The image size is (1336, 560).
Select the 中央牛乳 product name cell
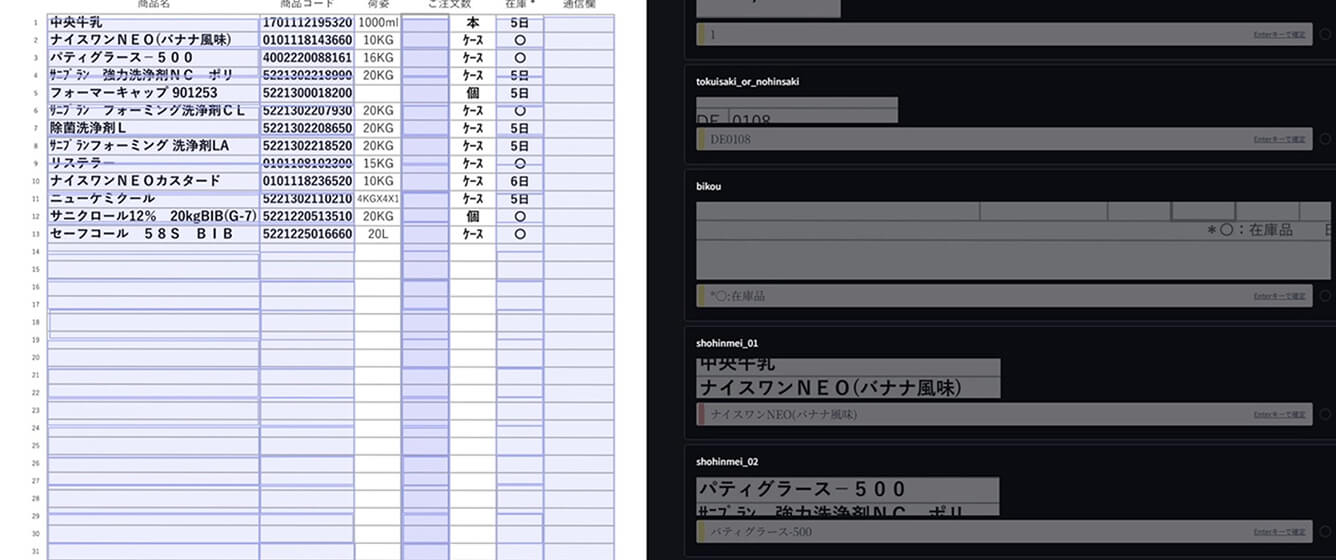tap(153, 22)
